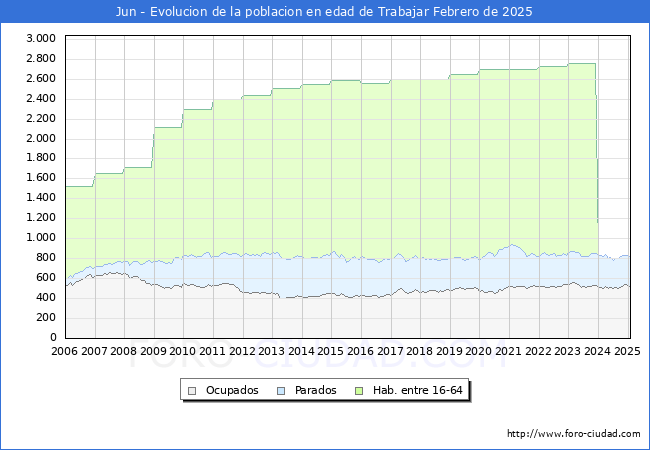Click the 2.400 y-axis label

pyautogui.click(x=41, y=98)
